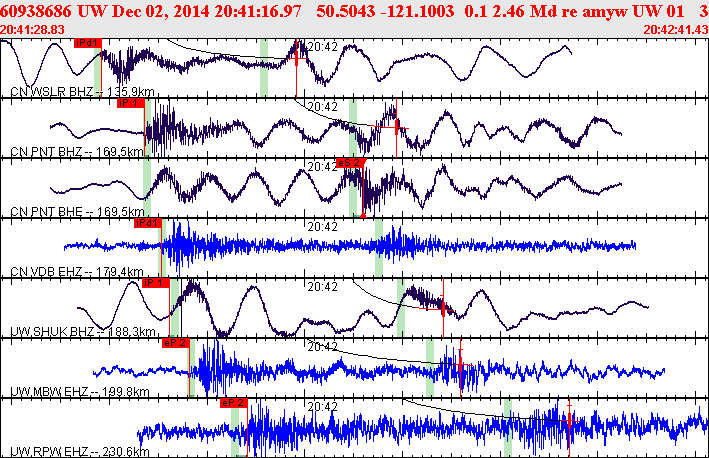
Task: Select the UW SHUK BHZ station label
Action: (83, 332)
